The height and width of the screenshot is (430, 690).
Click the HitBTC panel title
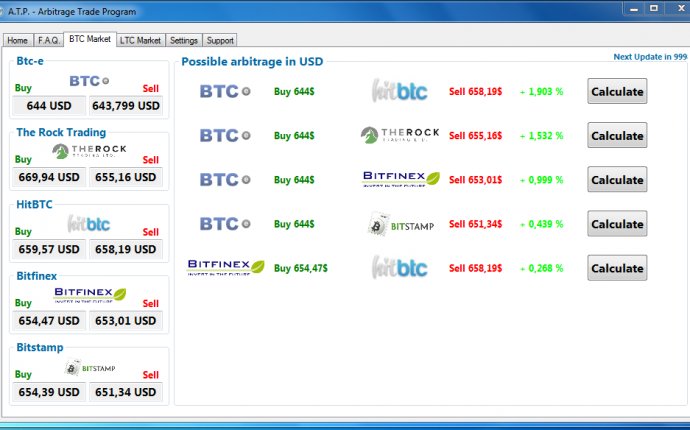pos(34,205)
